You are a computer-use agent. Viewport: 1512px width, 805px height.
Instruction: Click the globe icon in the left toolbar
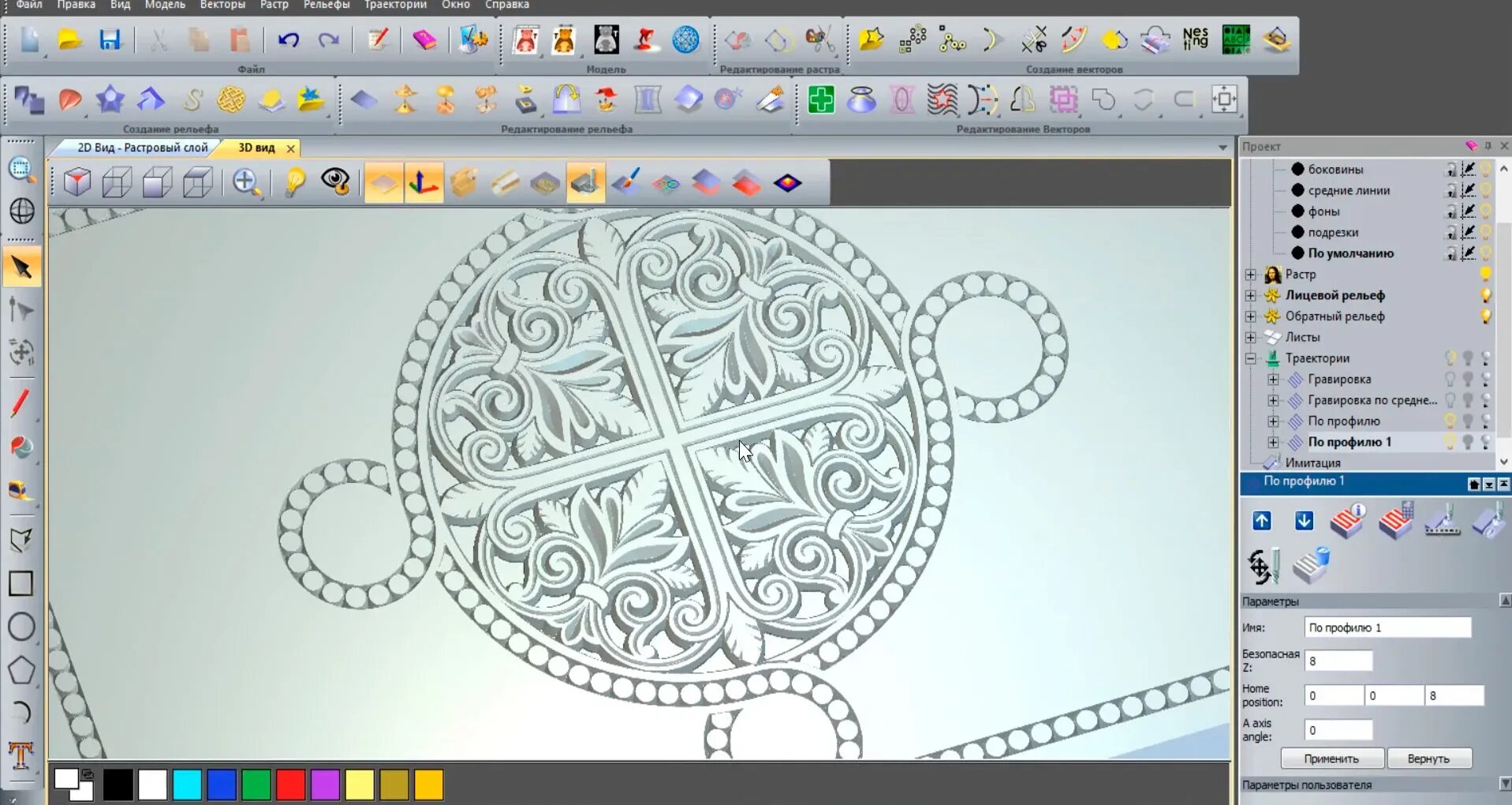(x=22, y=211)
